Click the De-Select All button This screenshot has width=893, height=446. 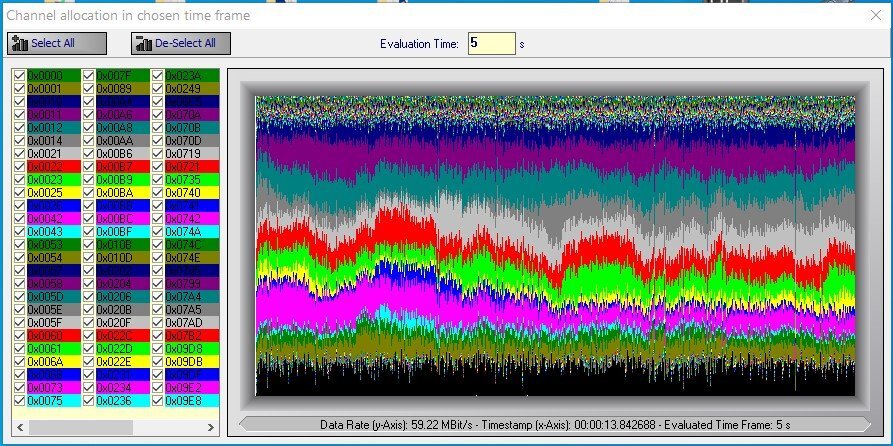click(x=181, y=43)
